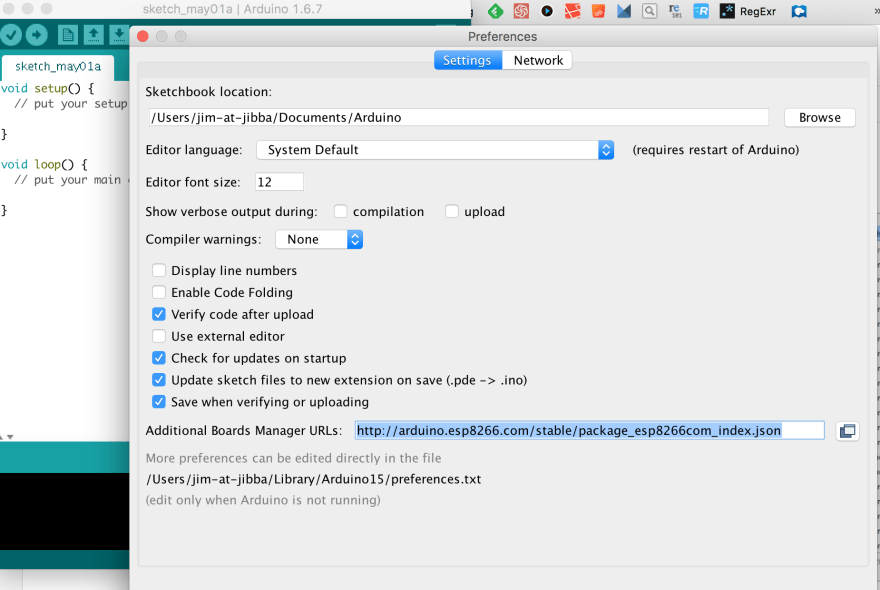The image size is (880, 590).
Task: Click the Browse button for sketchbook location
Action: coord(819,118)
